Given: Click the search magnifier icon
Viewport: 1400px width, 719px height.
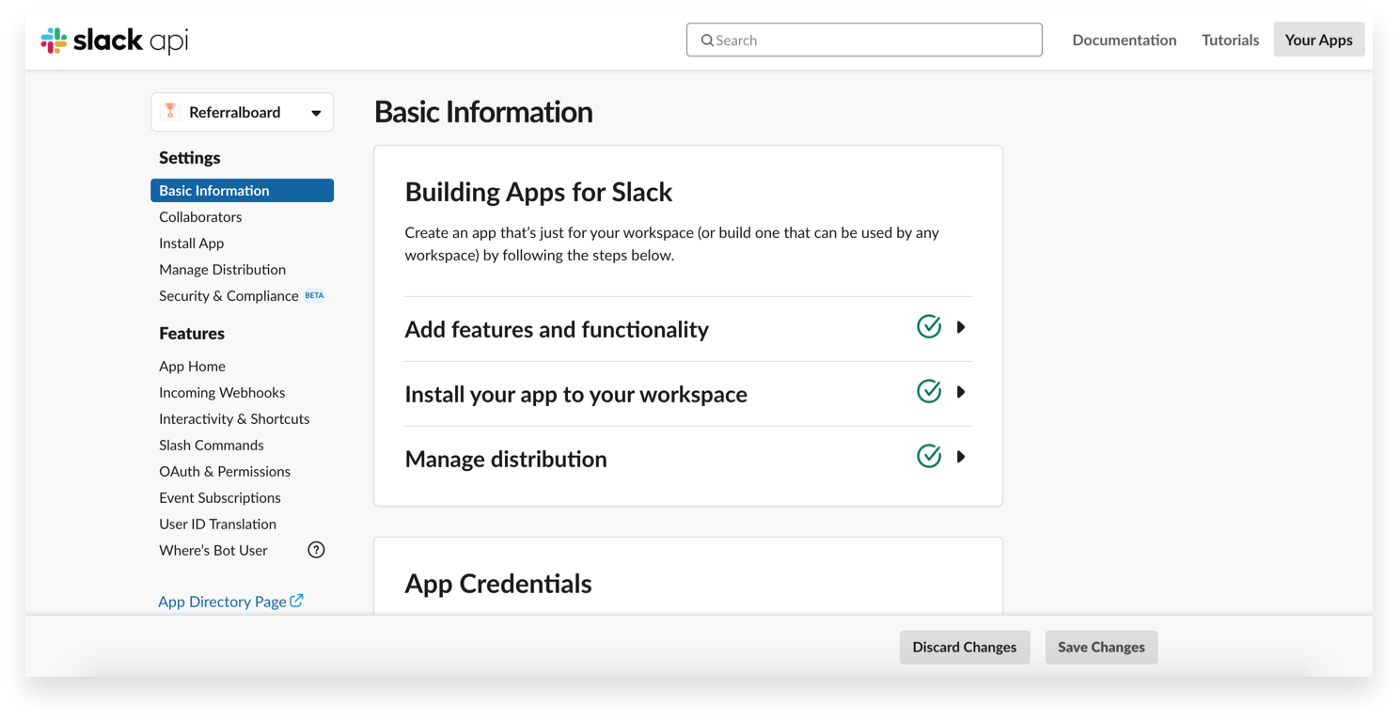Looking at the screenshot, I should 707,41.
